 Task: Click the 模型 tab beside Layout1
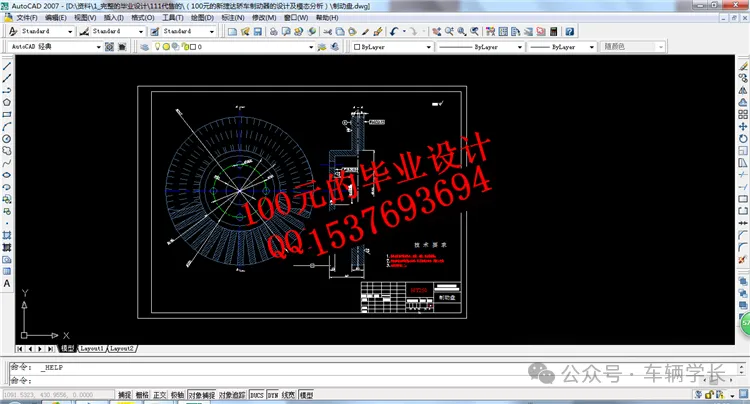point(67,349)
